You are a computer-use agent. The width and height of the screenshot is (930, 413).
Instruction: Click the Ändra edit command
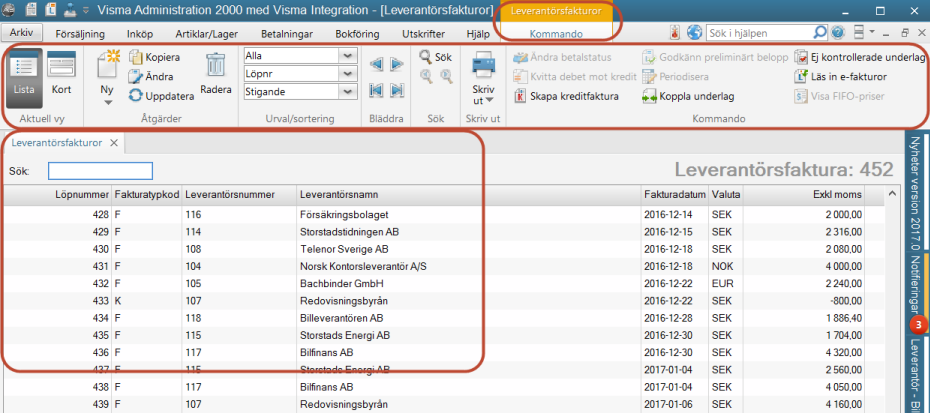click(x=151, y=77)
